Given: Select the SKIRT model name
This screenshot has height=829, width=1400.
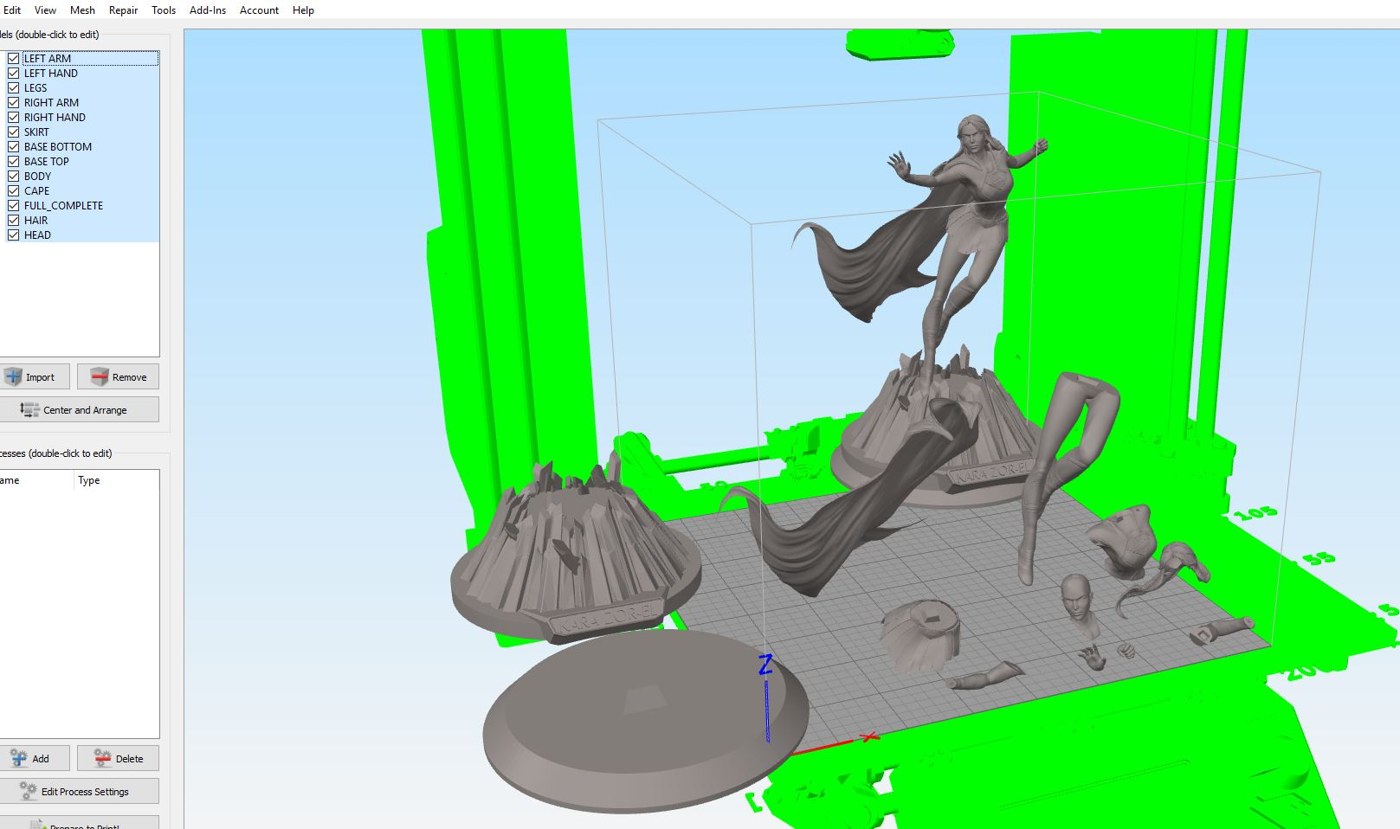Looking at the screenshot, I should [x=36, y=132].
